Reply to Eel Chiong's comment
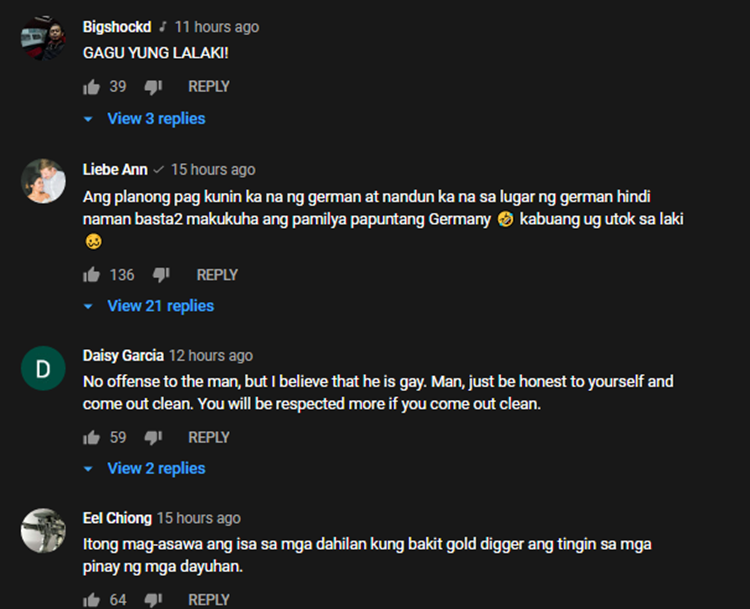750x609 pixels. [209, 600]
